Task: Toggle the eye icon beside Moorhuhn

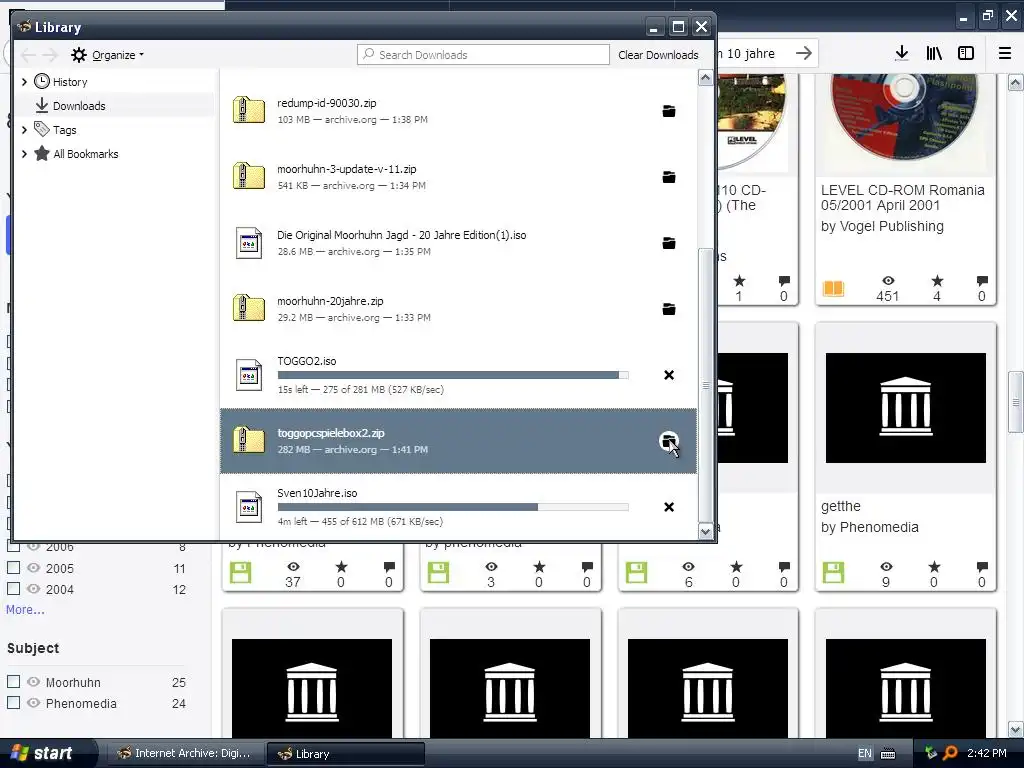Action: pos(33,682)
